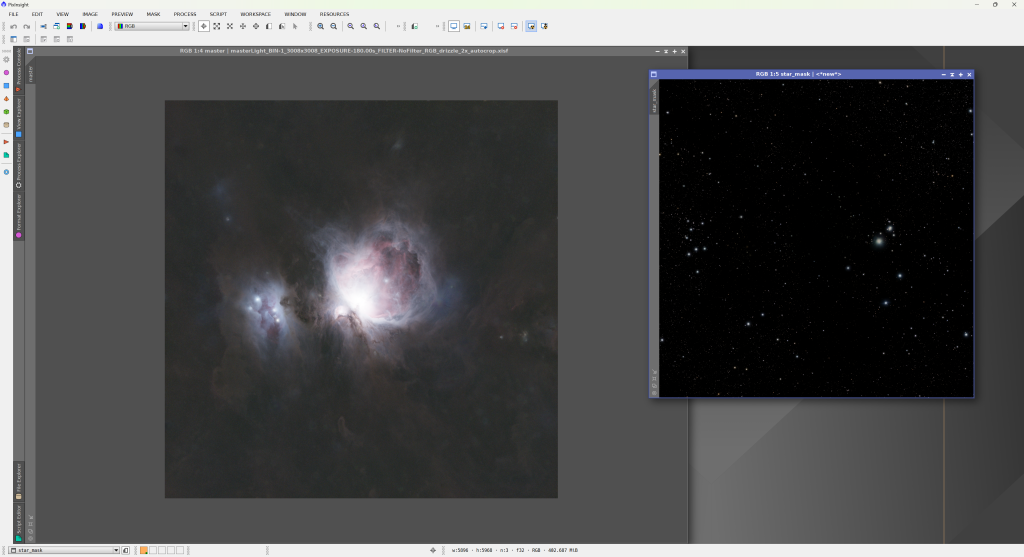1024x557 pixels.
Task: Open the File Explorer side tab
Action: (18, 482)
